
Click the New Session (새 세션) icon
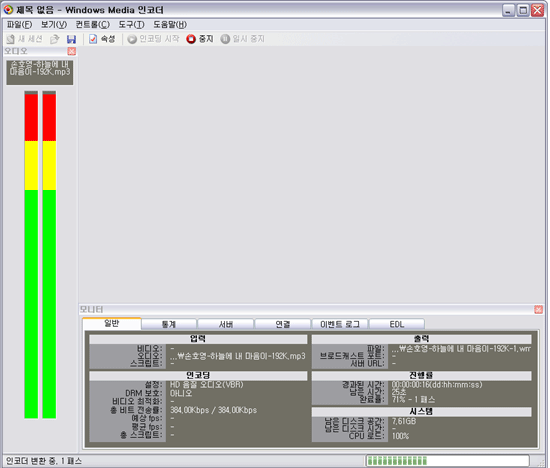coord(11,39)
